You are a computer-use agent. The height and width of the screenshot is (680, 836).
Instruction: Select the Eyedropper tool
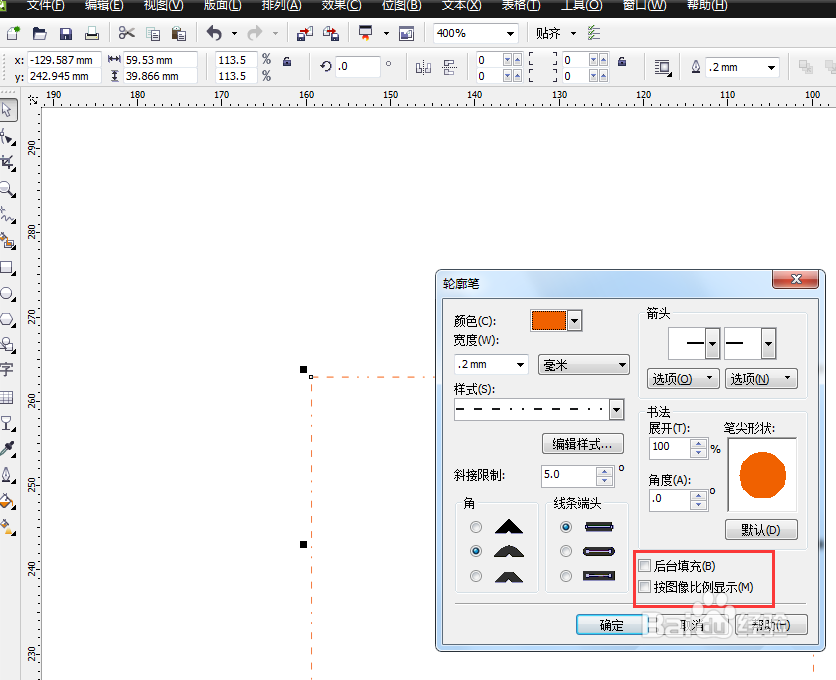point(7,449)
